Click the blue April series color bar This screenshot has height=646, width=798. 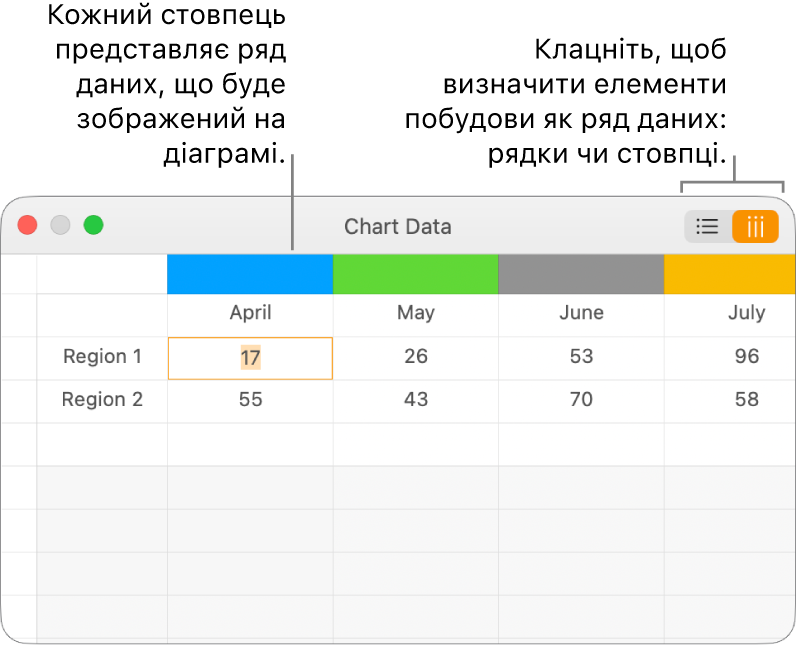pos(250,274)
